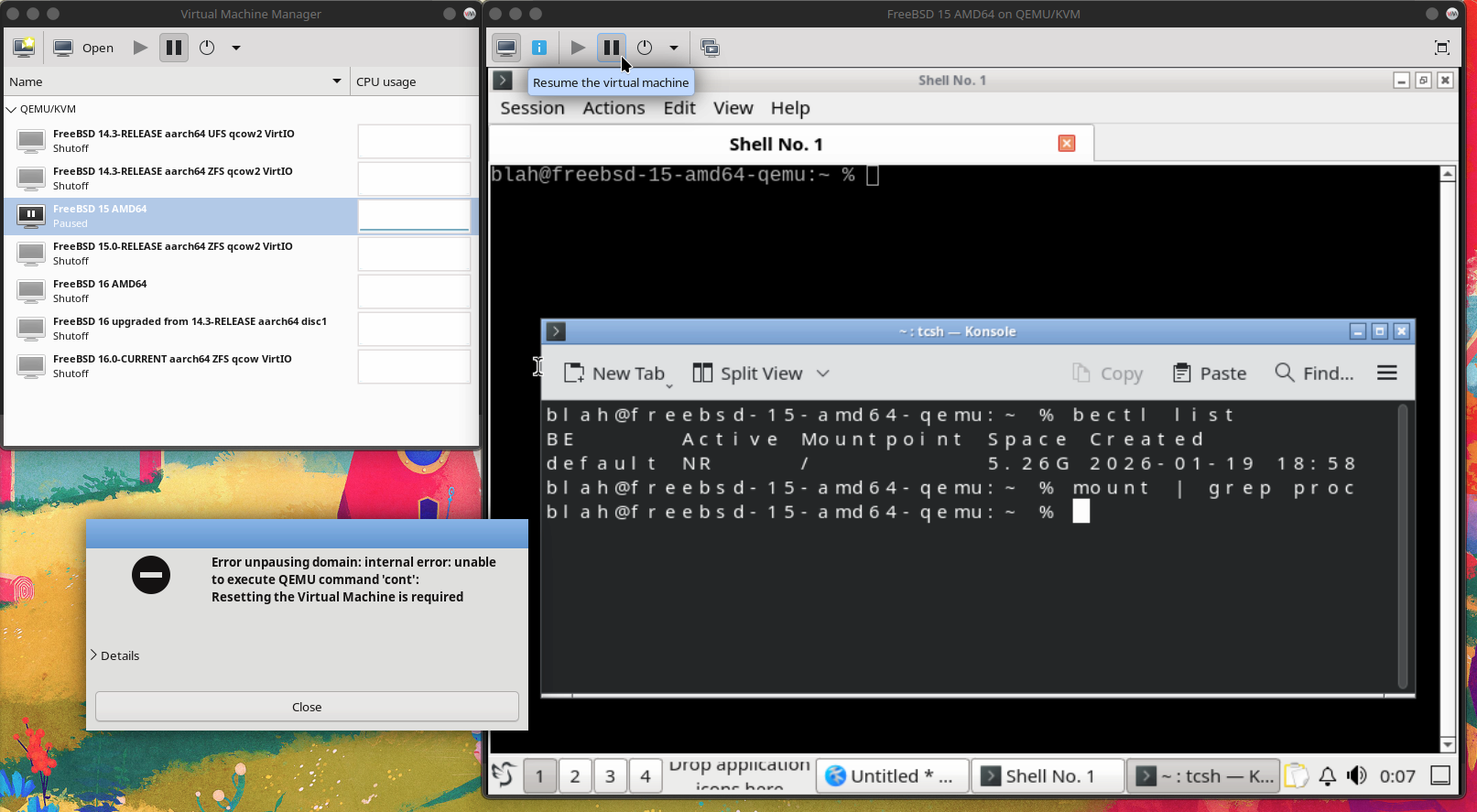Show virtual hardware details info icon
Viewport: 1477px width, 812px height.
point(539,48)
